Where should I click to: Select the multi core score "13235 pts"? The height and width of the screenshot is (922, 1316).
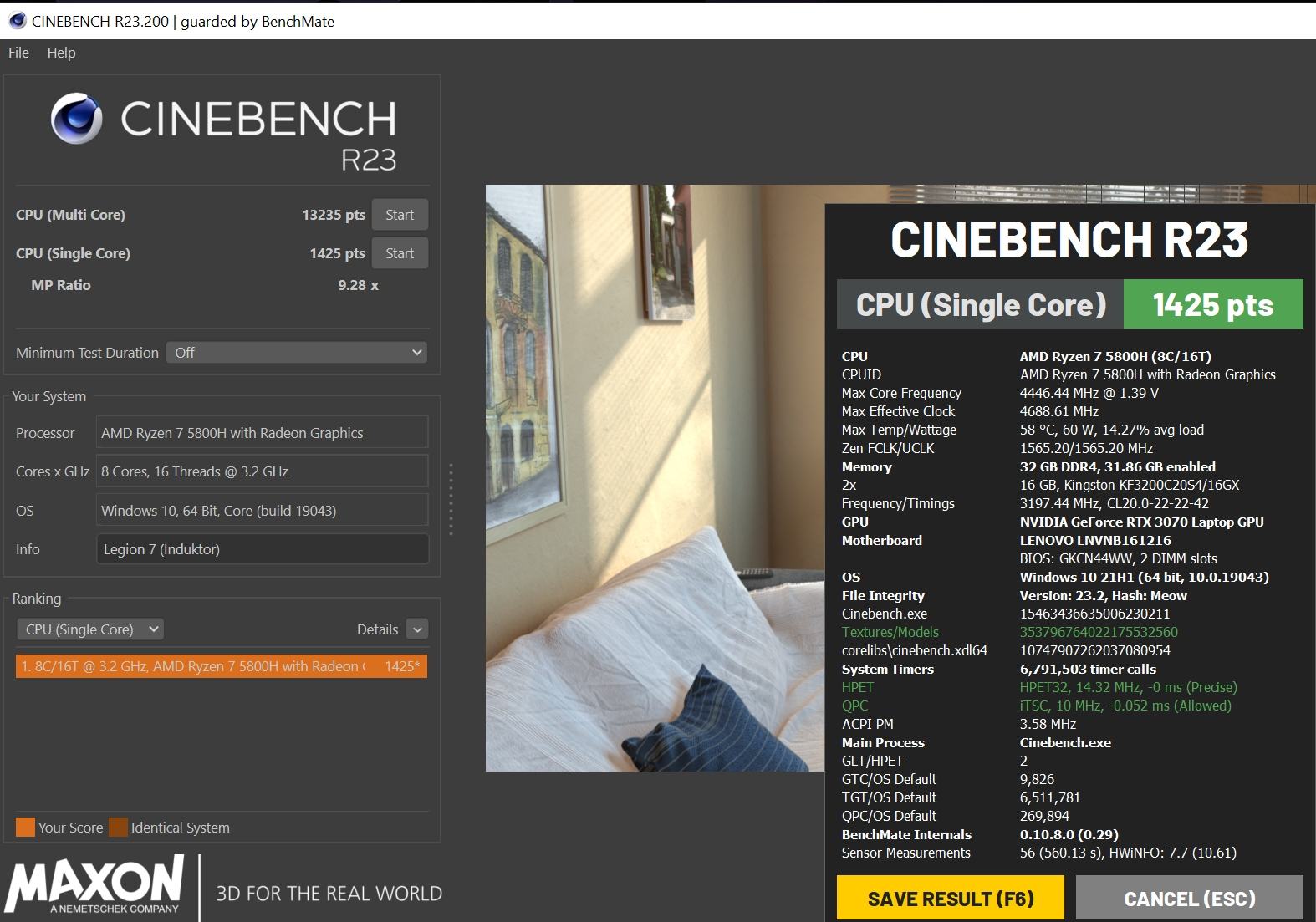tap(334, 215)
